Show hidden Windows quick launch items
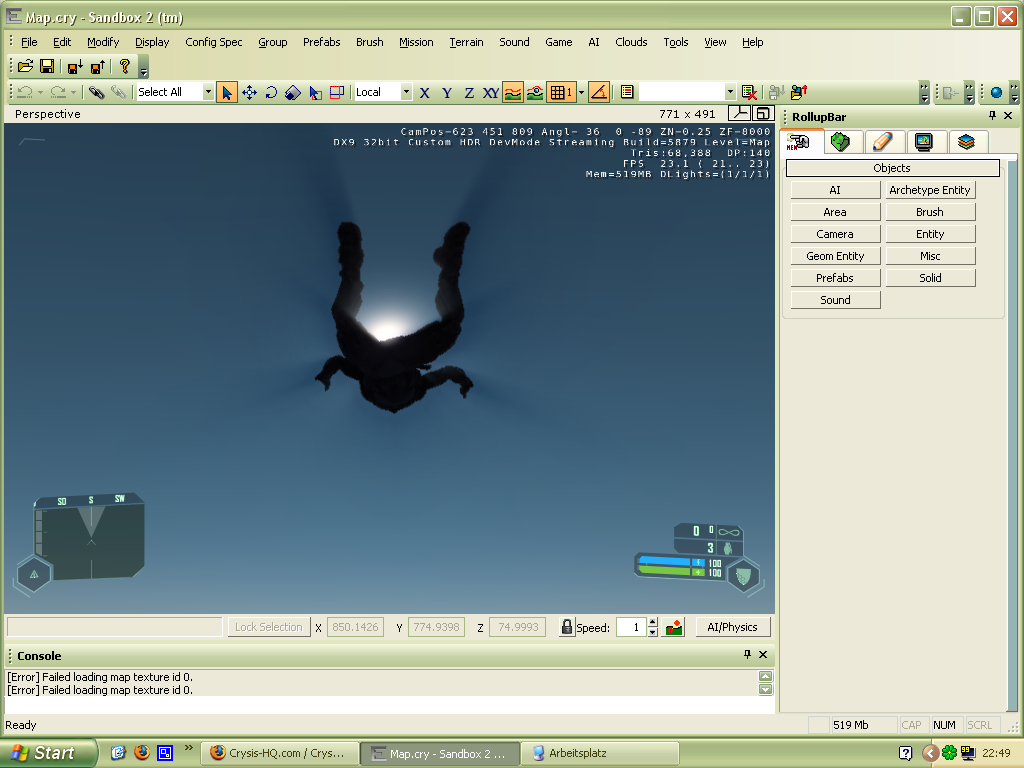This screenshot has height=768, width=1024. [x=189, y=747]
